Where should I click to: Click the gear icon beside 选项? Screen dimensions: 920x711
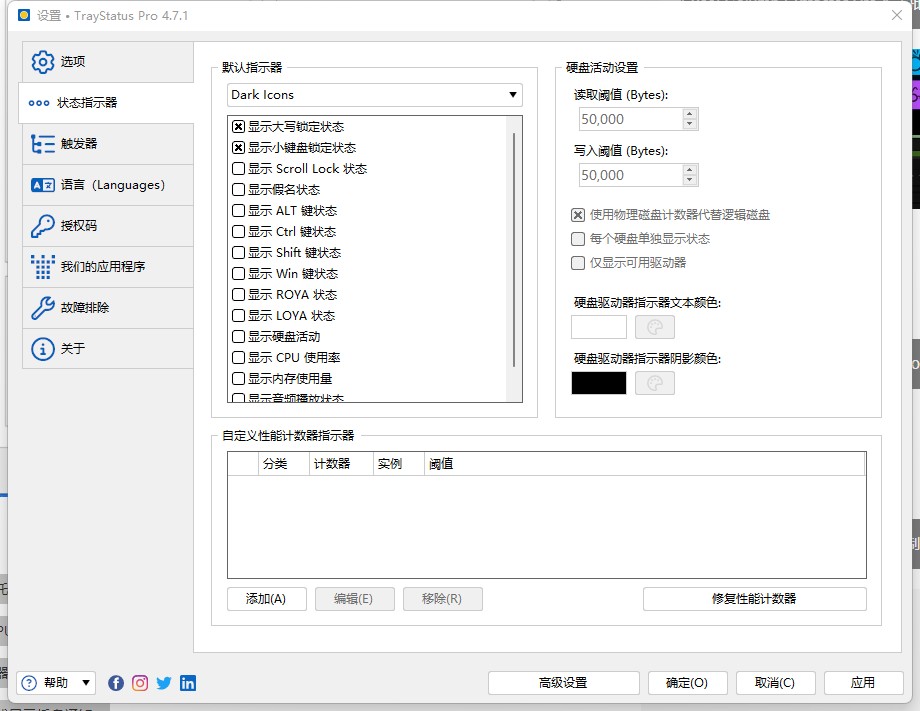coord(42,62)
